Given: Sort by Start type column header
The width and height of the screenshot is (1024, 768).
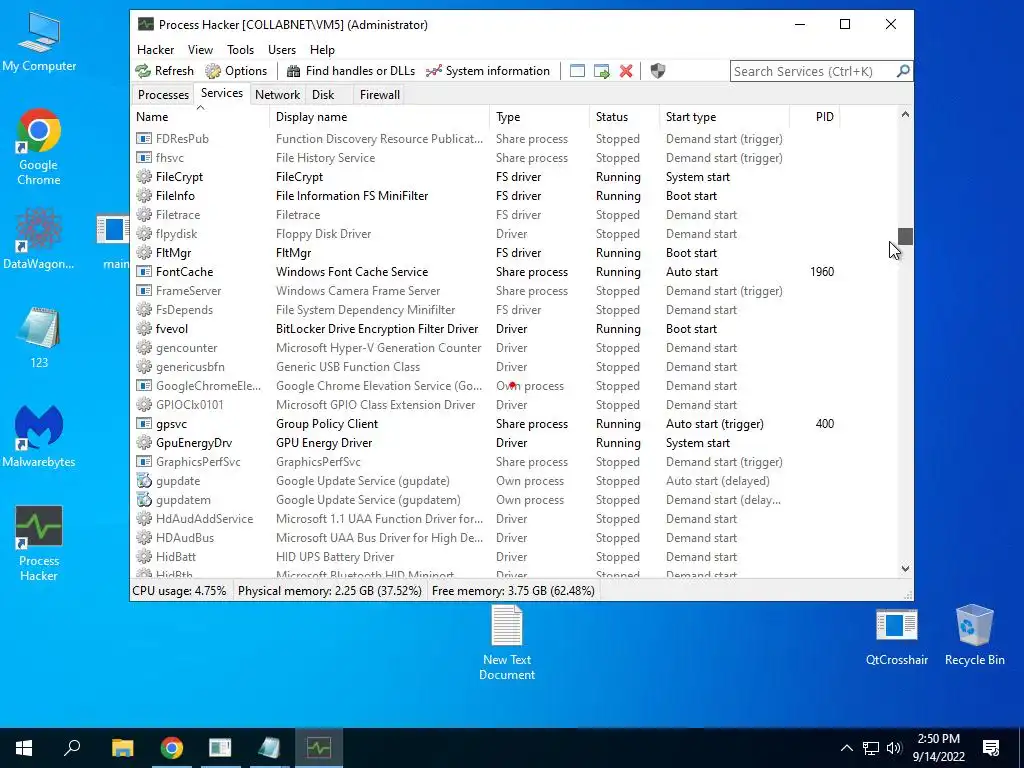Looking at the screenshot, I should 724,117.
